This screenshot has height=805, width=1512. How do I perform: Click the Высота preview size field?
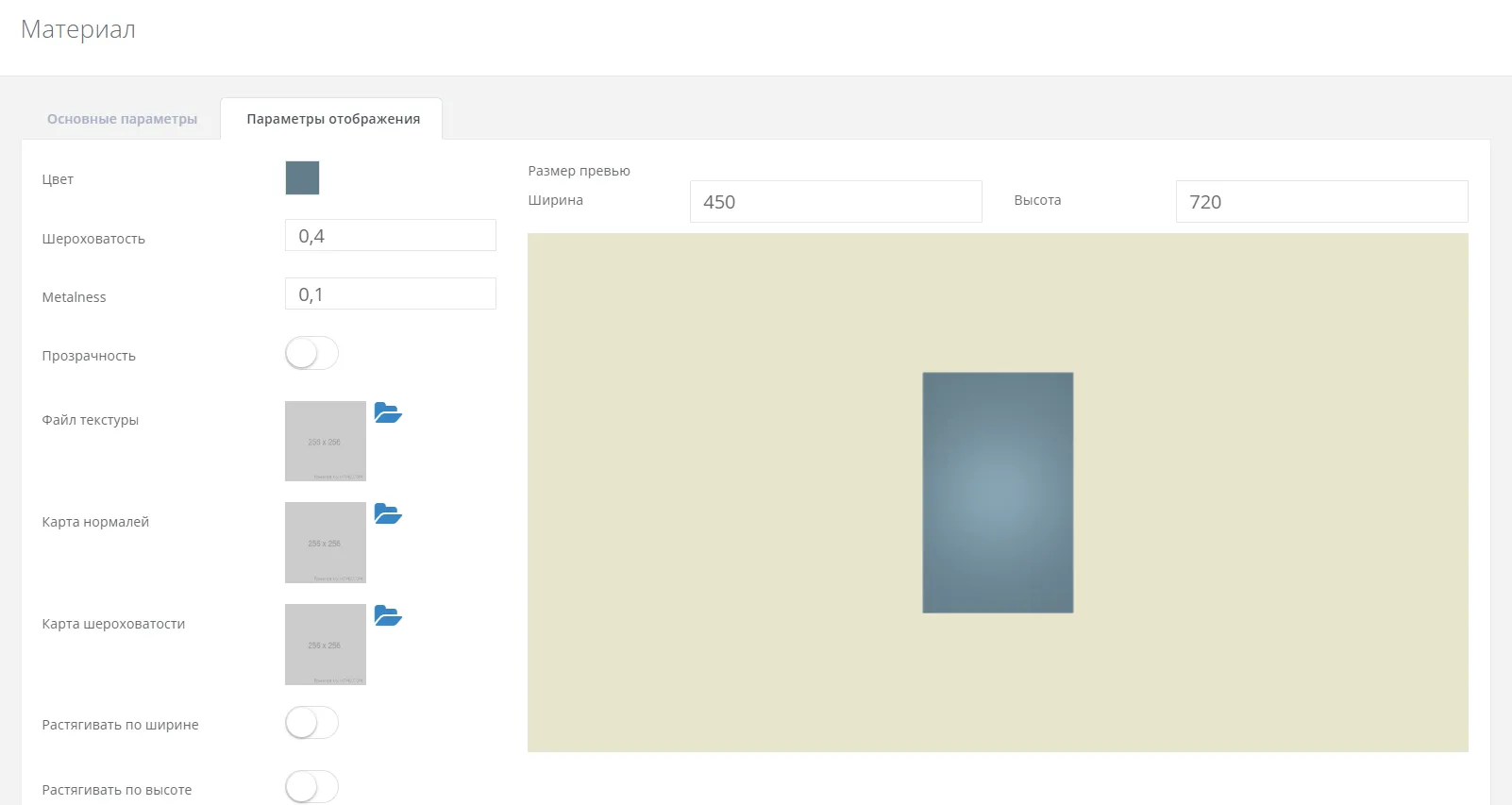tap(1322, 202)
